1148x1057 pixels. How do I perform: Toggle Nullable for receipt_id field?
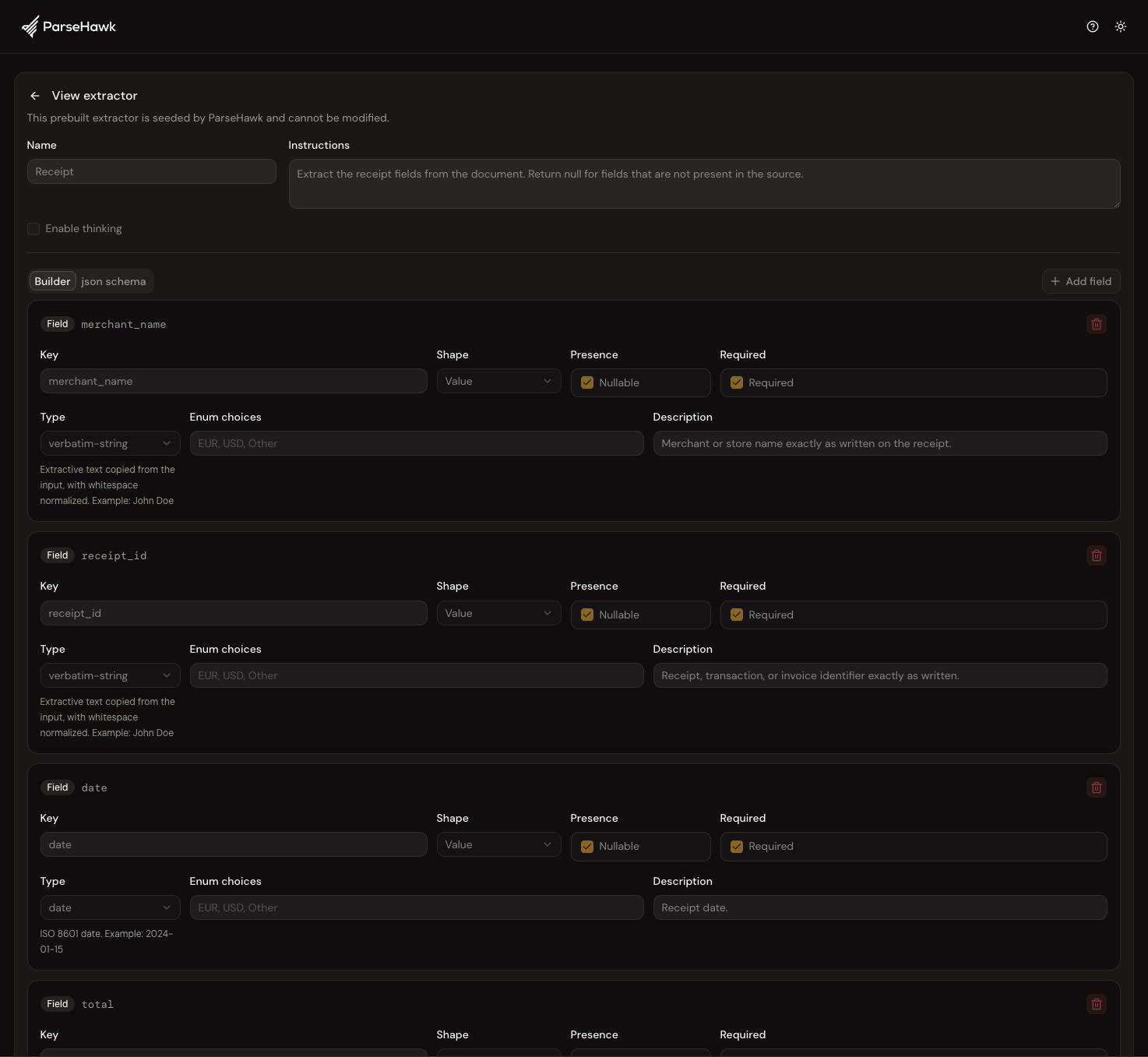tap(587, 615)
